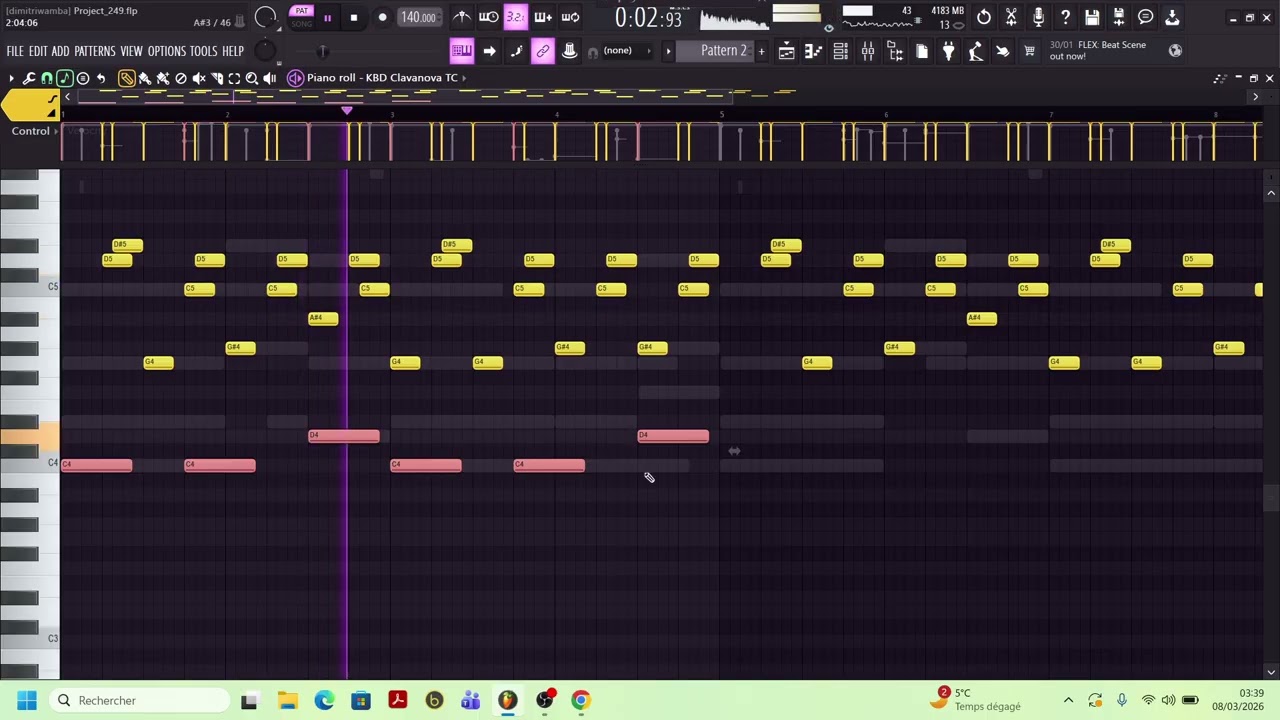This screenshot has width=1280, height=720.
Task: Click the online news globe icon
Action: click(x=1175, y=50)
